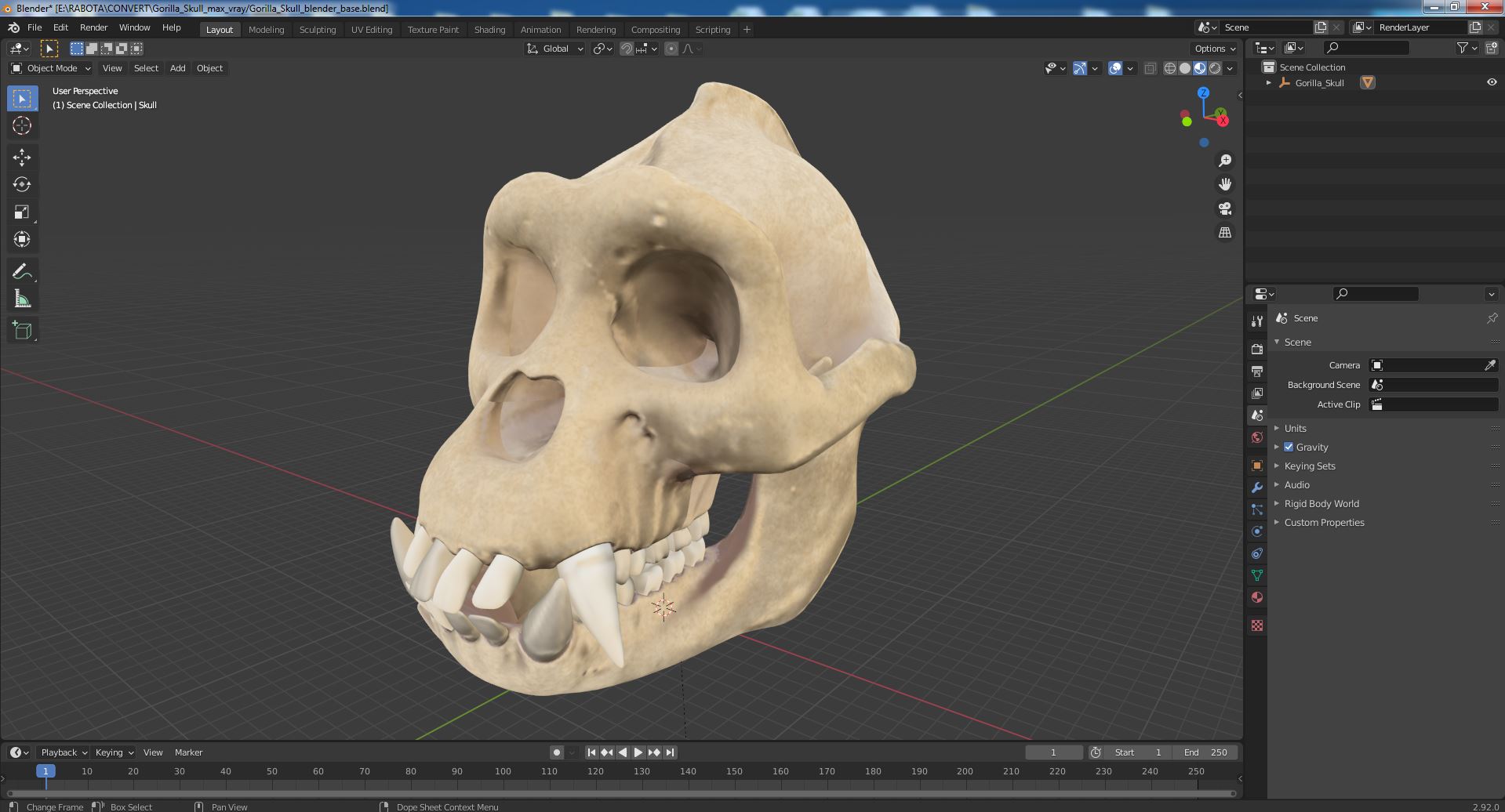Open the viewport Options dropdown

(x=1215, y=49)
